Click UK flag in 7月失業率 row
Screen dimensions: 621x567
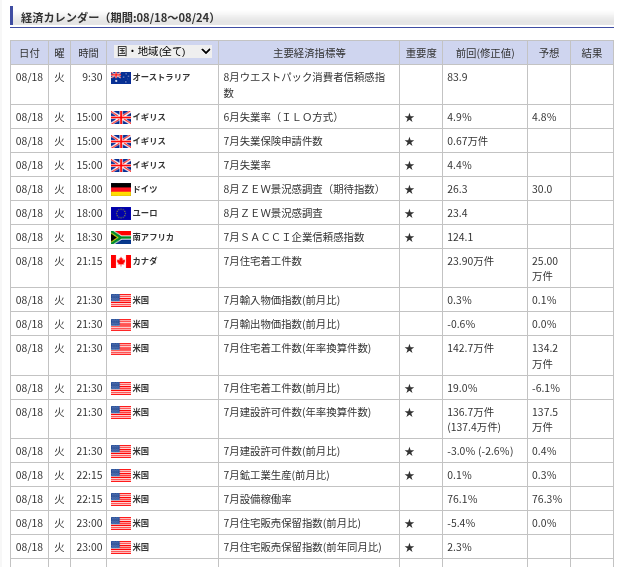coord(121,166)
